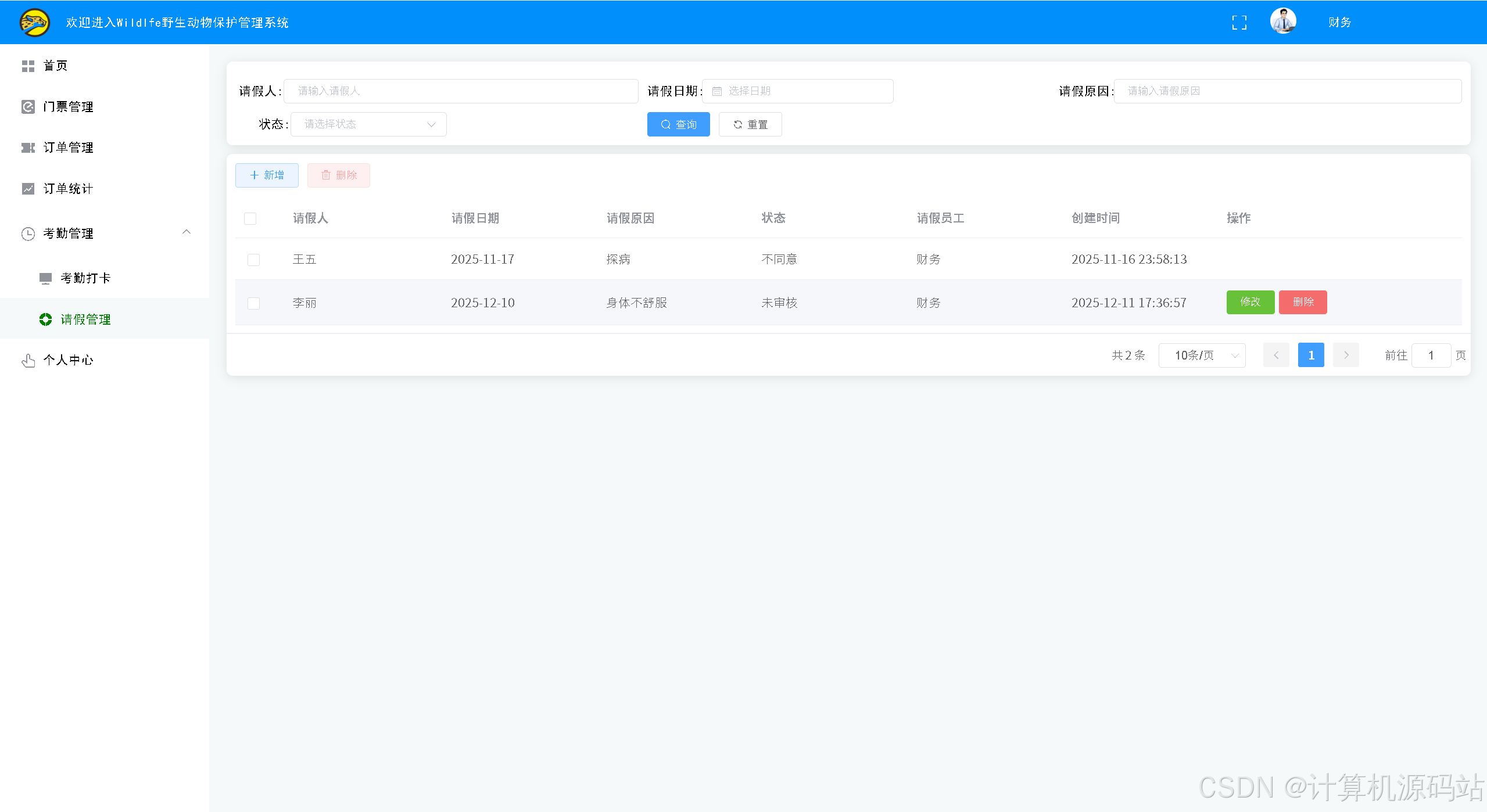Viewport: 1487px width, 812px height.
Task: Collapse the 考勤管理 submenu arrow
Action: [187, 232]
